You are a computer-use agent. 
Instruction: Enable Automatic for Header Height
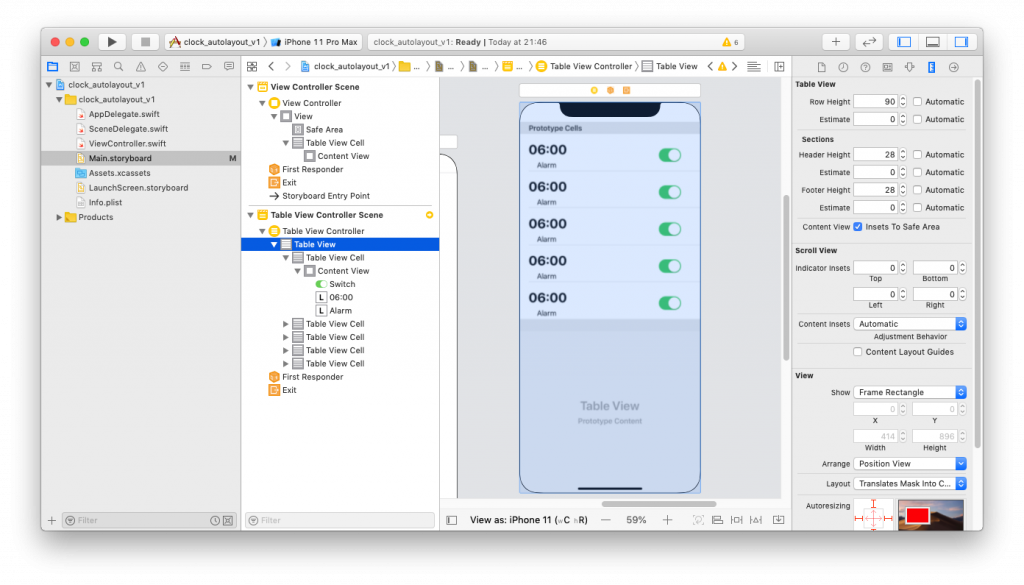918,155
